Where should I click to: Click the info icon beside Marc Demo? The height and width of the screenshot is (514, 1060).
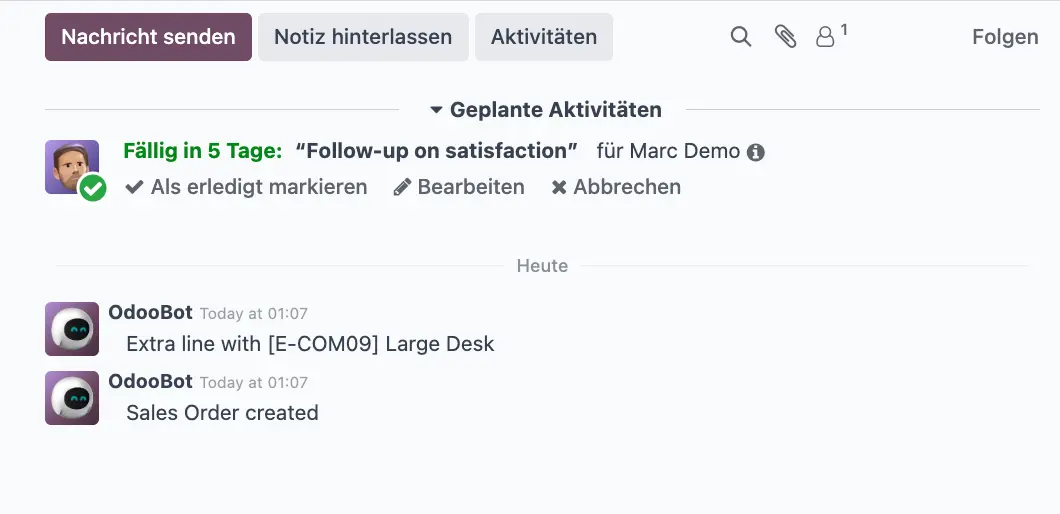click(x=756, y=152)
